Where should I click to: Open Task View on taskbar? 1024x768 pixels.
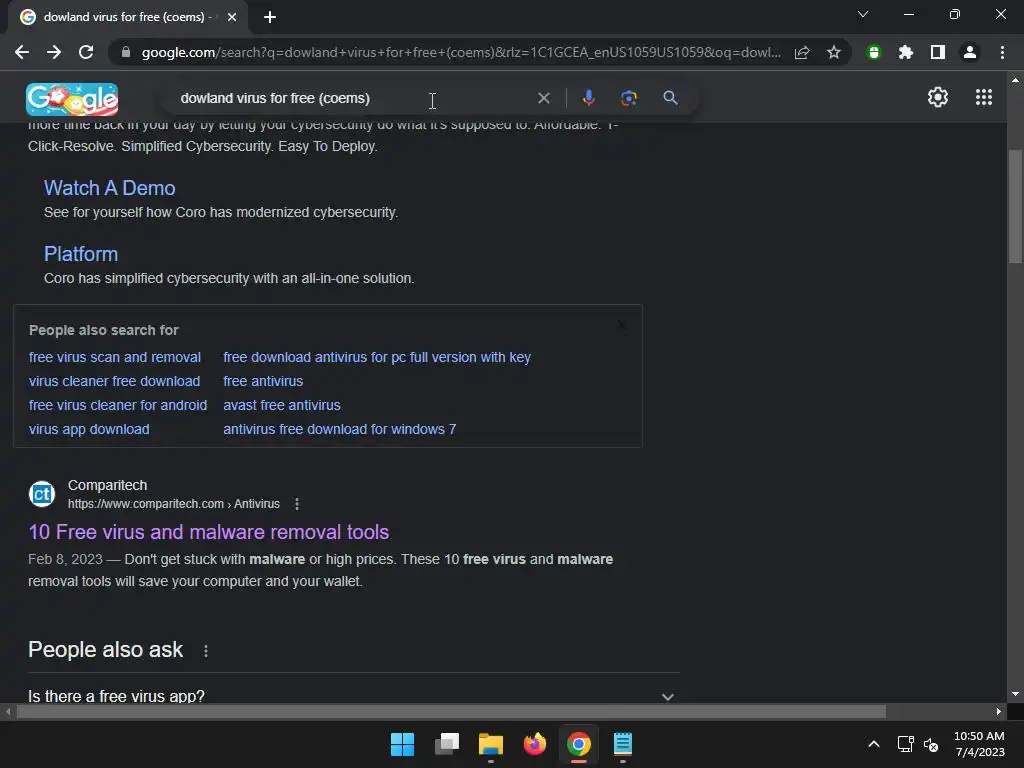point(447,744)
